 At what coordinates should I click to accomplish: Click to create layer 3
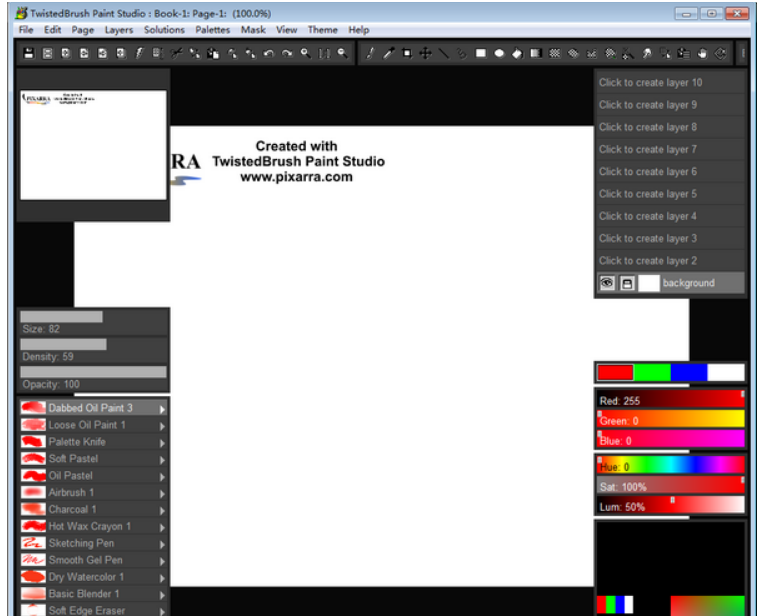tap(670, 239)
